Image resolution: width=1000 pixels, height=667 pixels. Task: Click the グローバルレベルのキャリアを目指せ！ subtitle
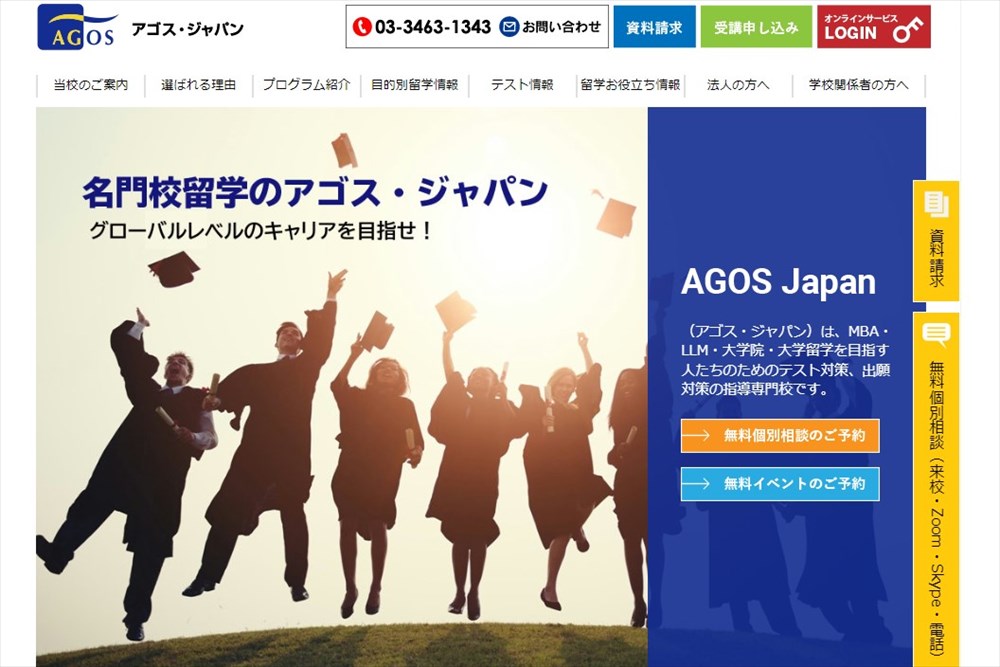[261, 230]
